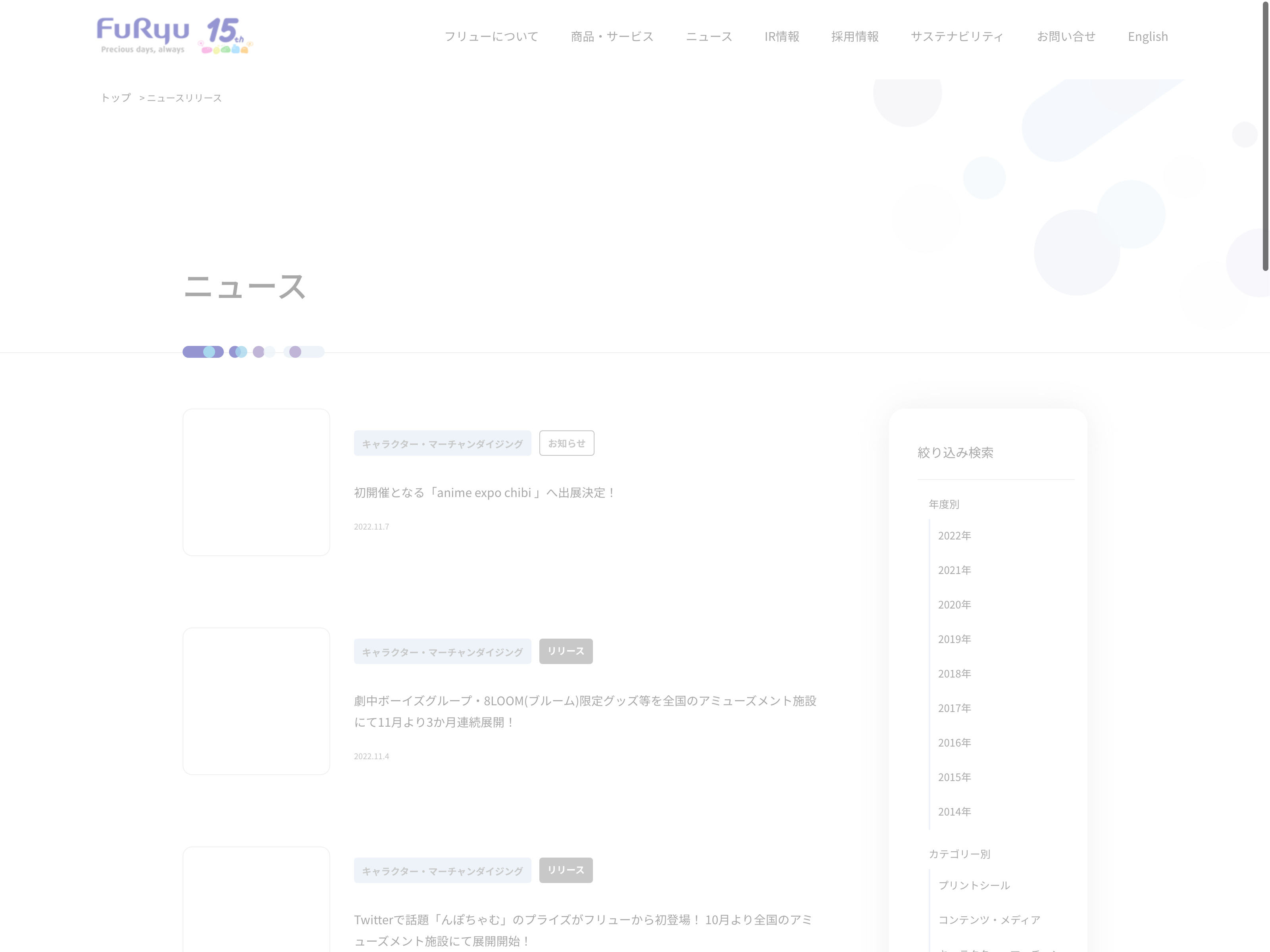
Task: Select サステナビリティ nav item
Action: pyautogui.click(x=956, y=37)
